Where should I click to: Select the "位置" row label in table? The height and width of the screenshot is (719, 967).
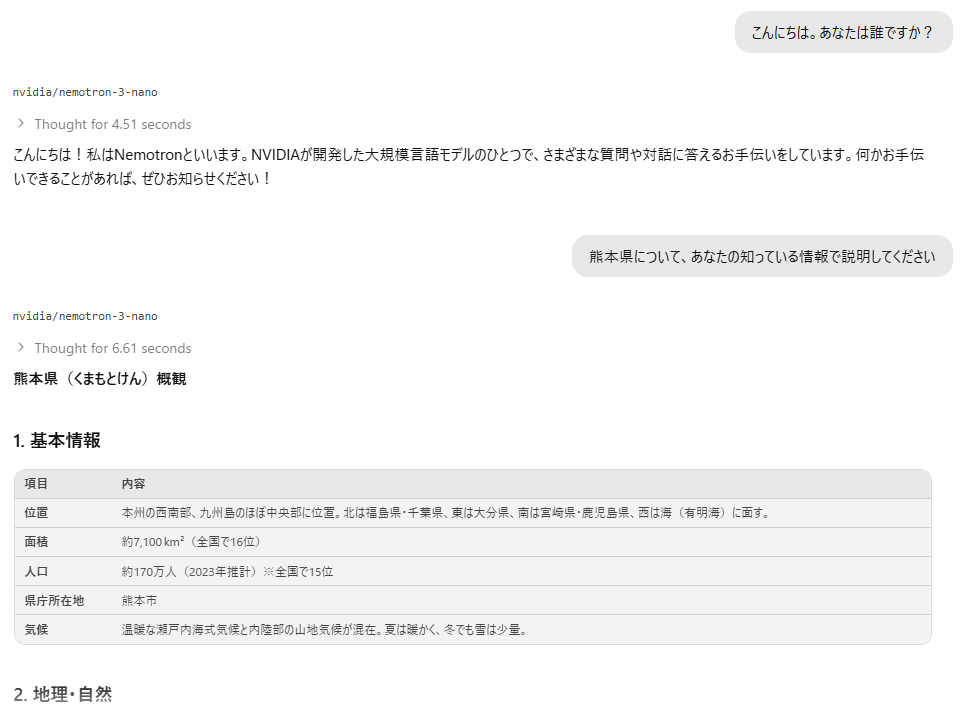click(36, 513)
